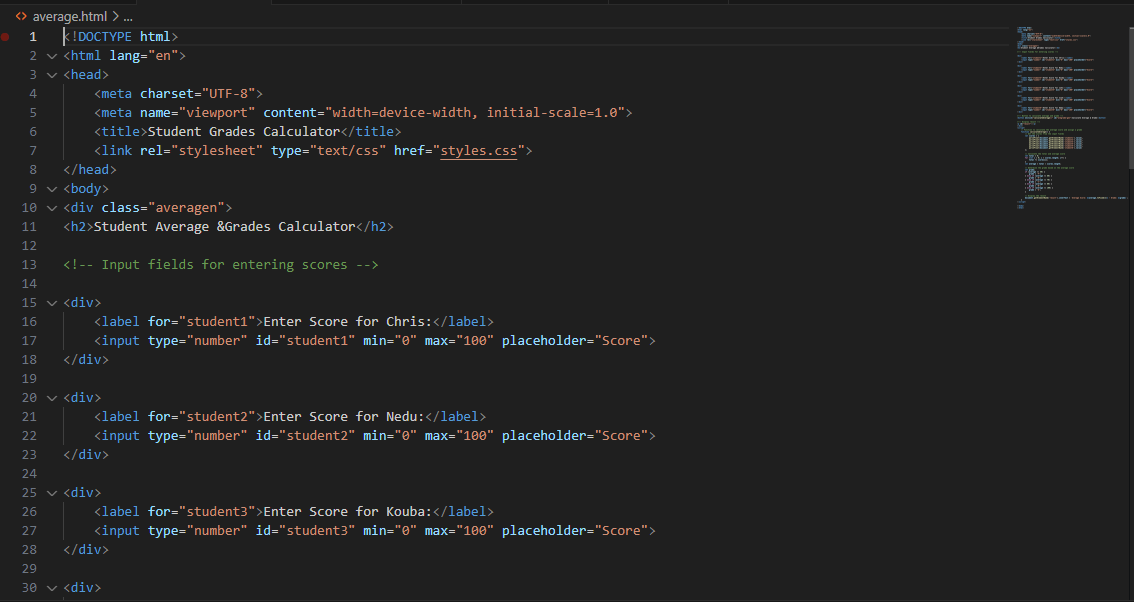Click the HTML file icon in breadcrumb

22,16
